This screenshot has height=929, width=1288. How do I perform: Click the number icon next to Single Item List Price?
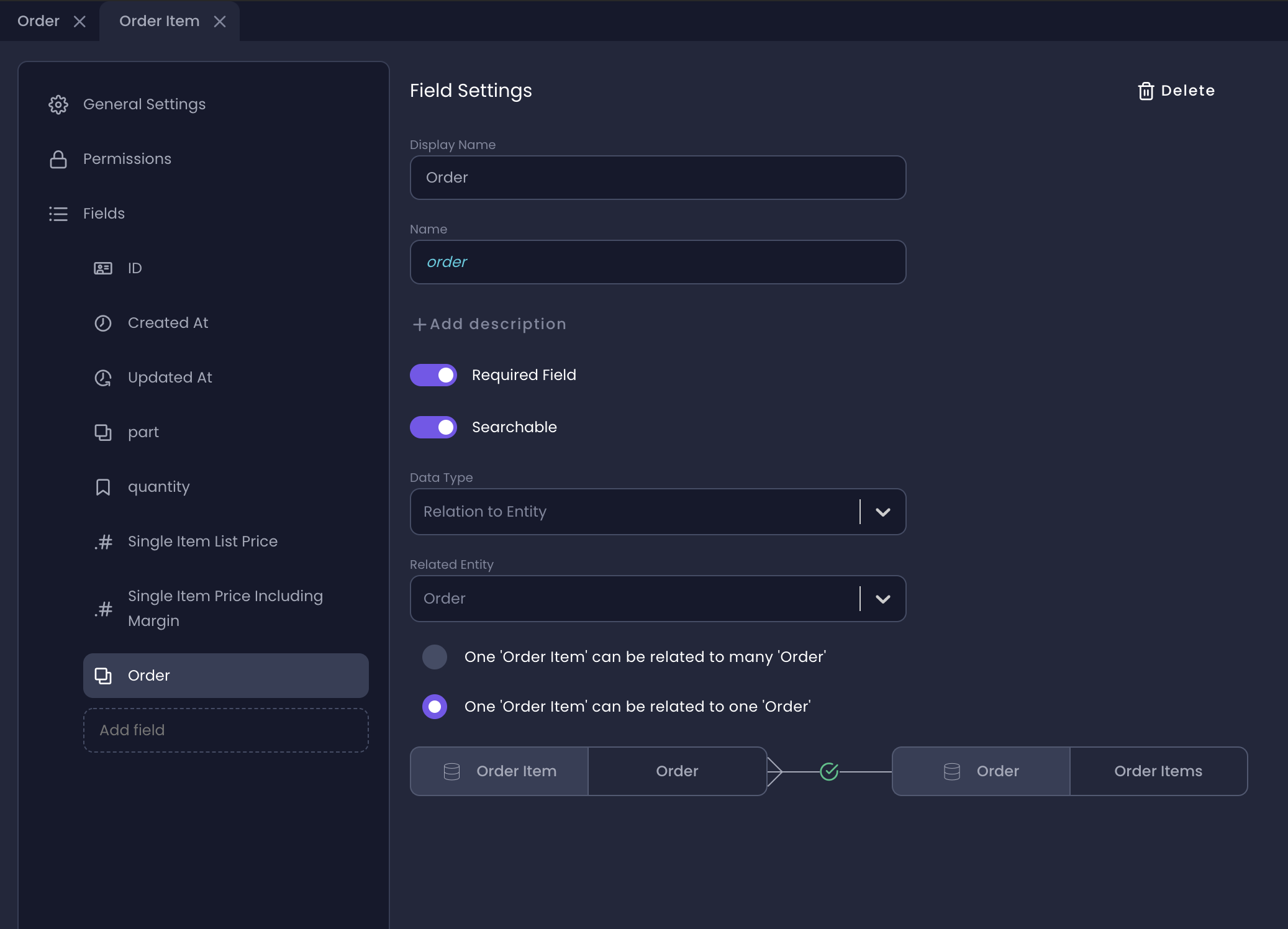click(x=103, y=542)
